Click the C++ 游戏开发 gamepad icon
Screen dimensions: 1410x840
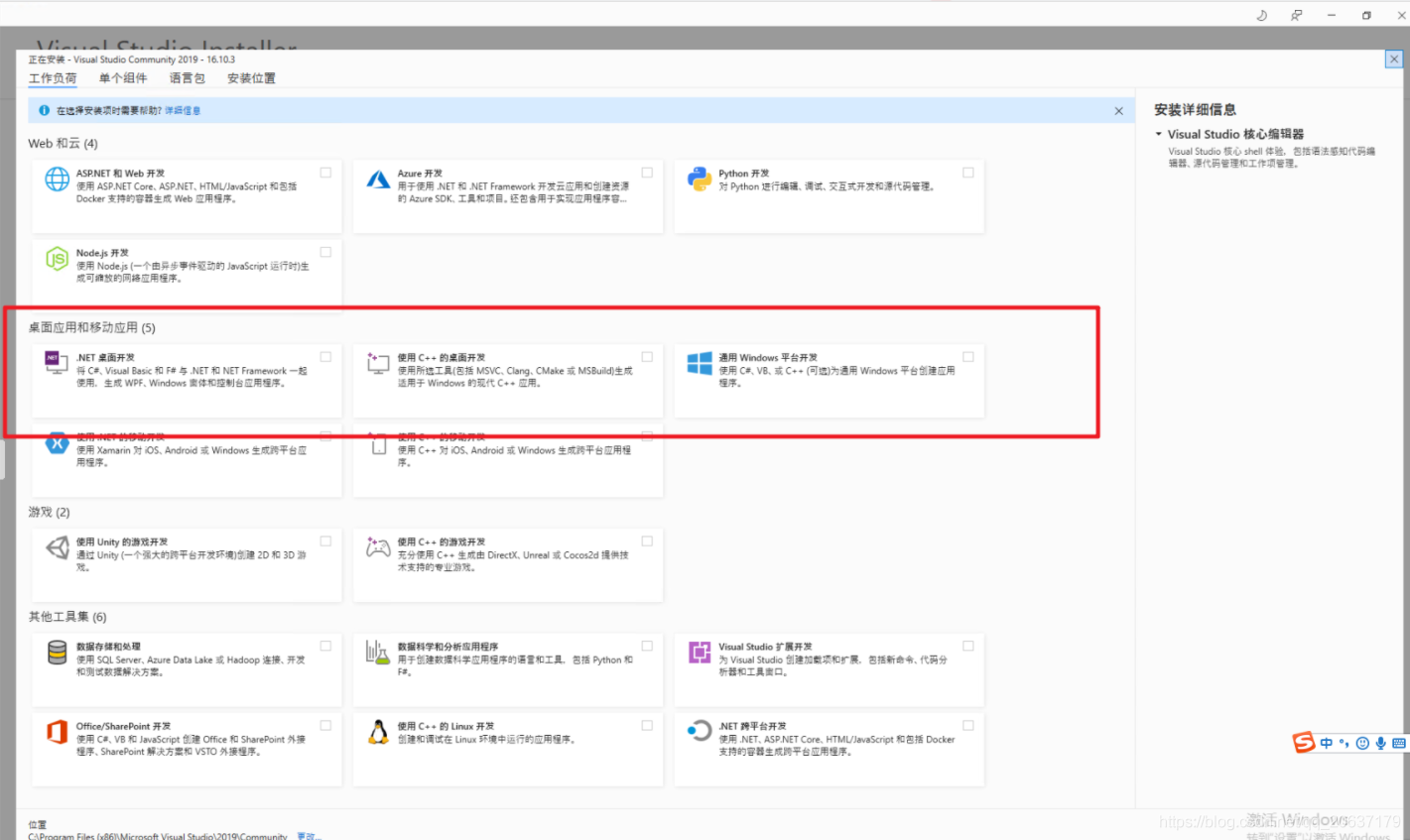coord(378,547)
